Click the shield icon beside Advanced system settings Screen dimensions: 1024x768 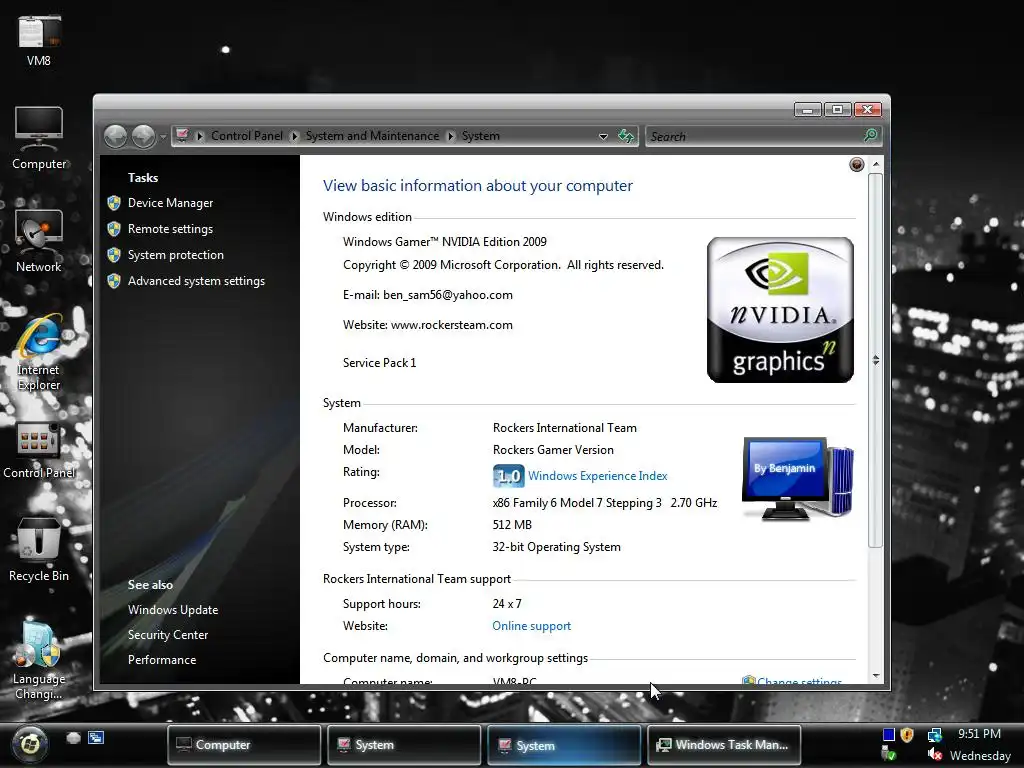114,281
